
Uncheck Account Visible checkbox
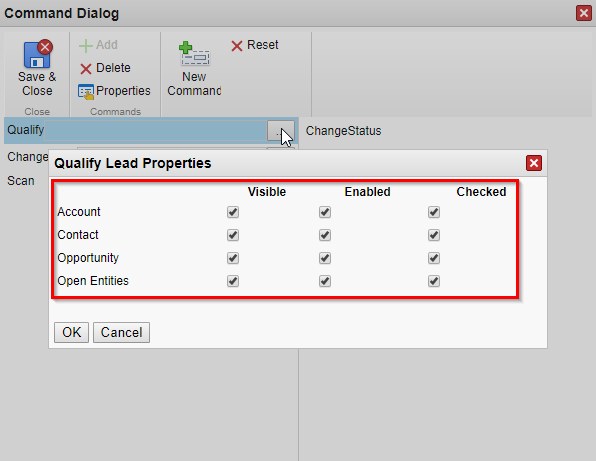click(x=233, y=212)
